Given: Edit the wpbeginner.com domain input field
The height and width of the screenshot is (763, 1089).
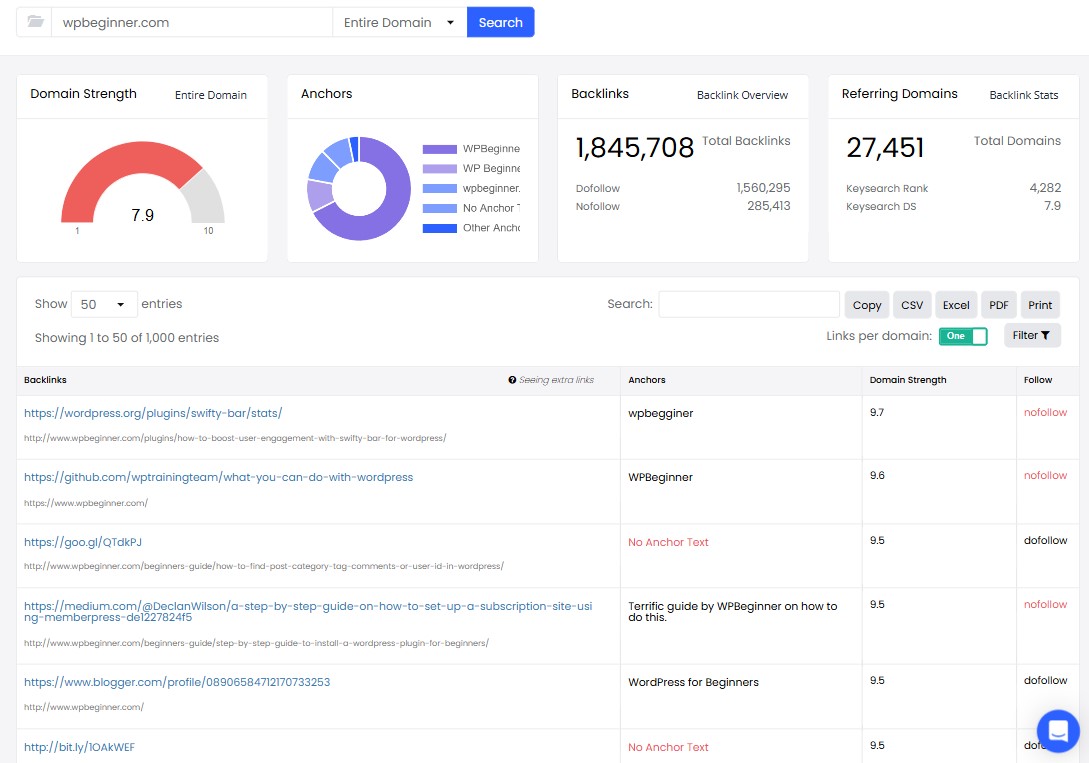Looking at the screenshot, I should 192,22.
